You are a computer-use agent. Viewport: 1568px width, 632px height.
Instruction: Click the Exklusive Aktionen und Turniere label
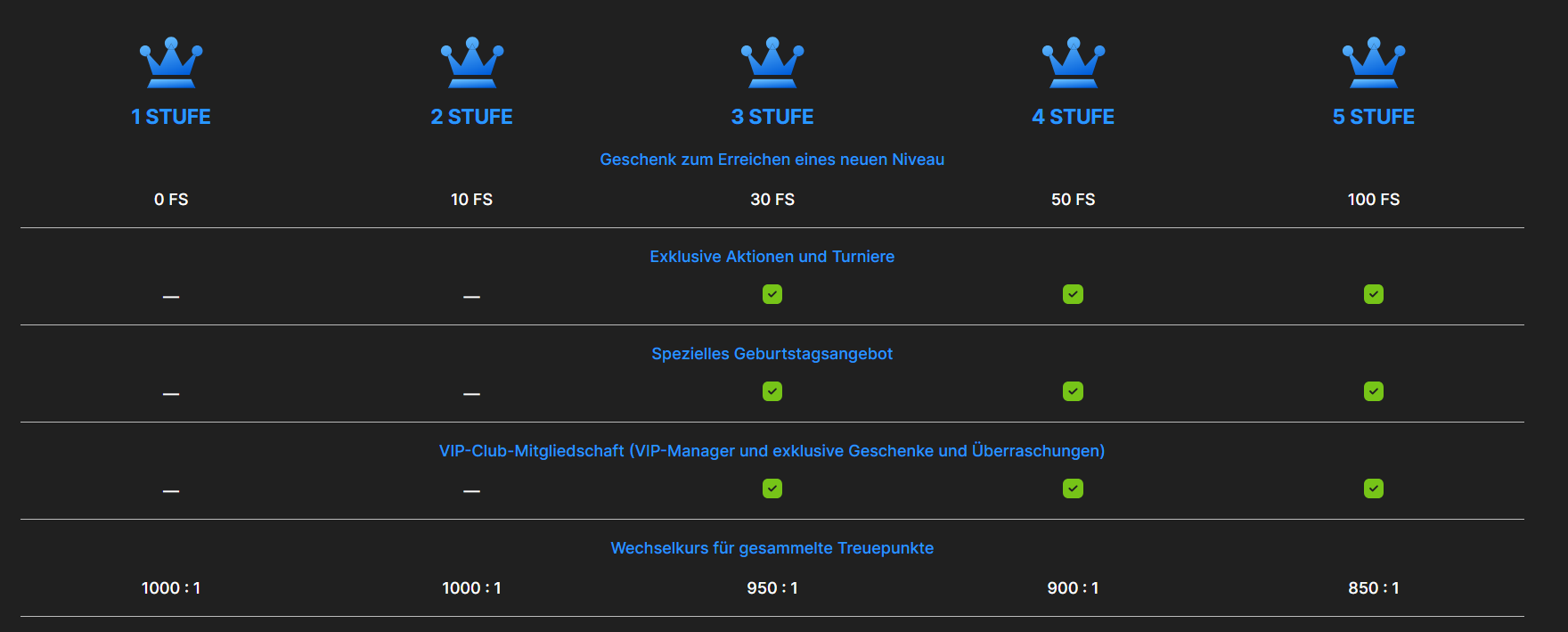pyautogui.click(x=772, y=257)
